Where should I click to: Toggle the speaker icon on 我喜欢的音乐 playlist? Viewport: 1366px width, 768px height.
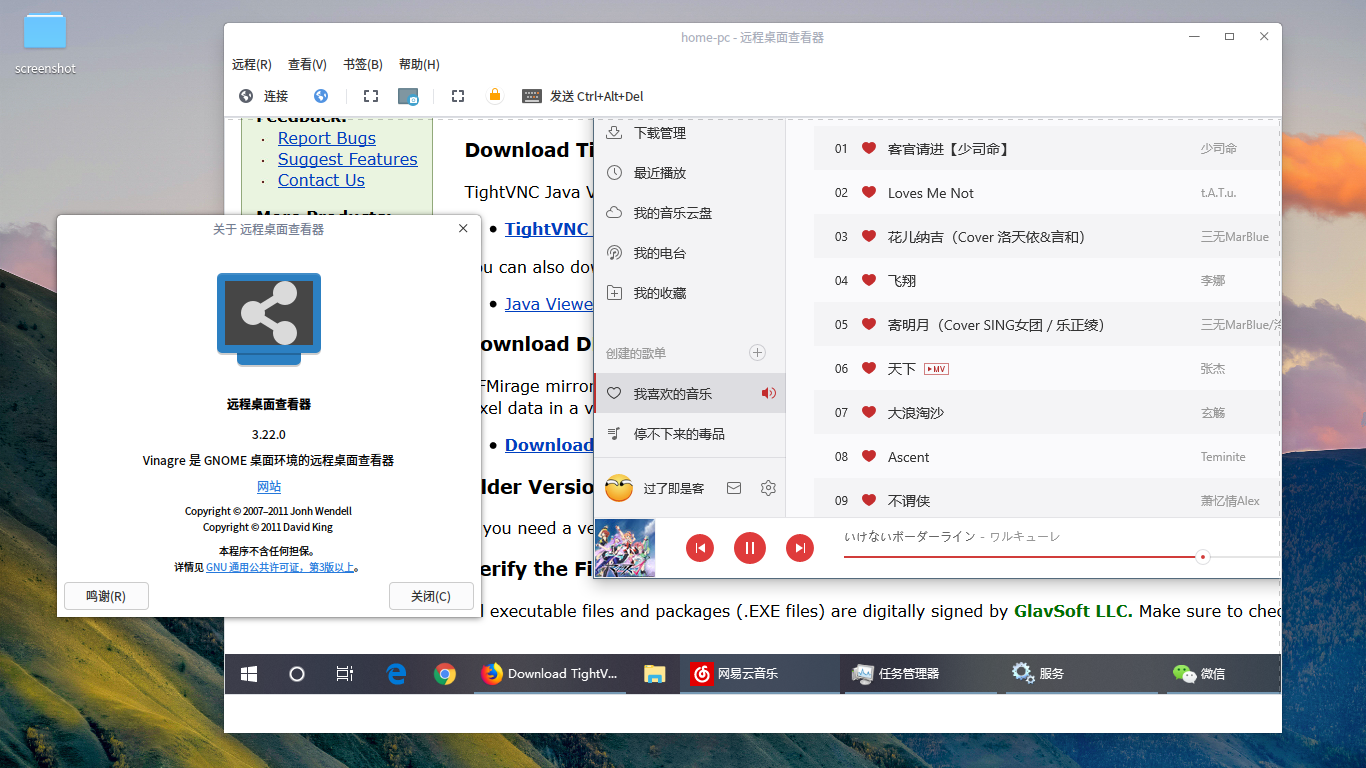click(x=768, y=393)
